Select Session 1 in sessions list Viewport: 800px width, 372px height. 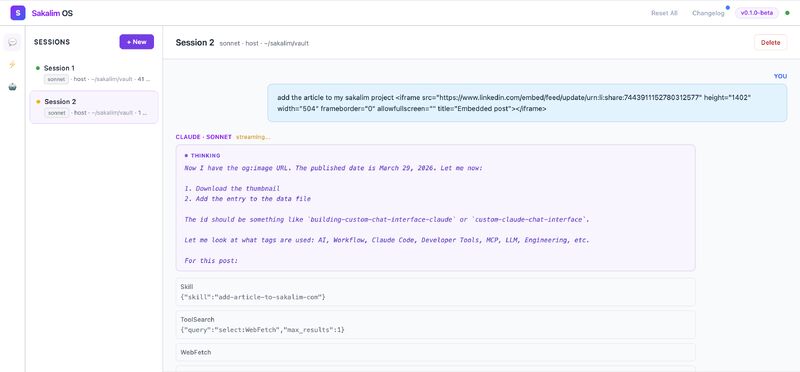94,73
